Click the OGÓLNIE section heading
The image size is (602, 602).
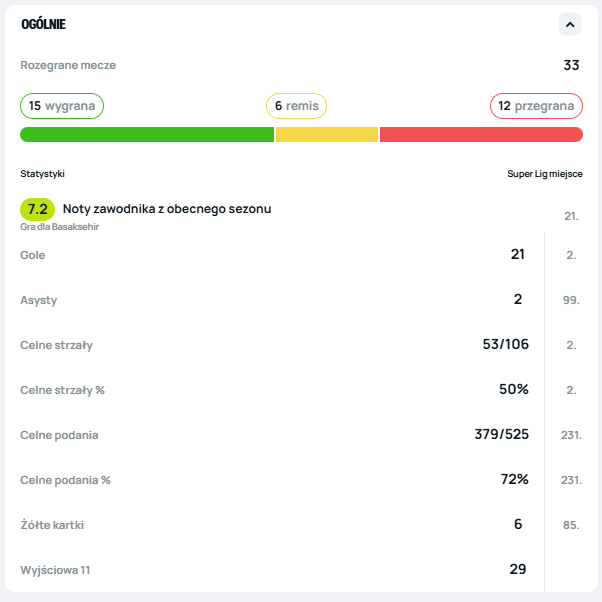pos(43,24)
